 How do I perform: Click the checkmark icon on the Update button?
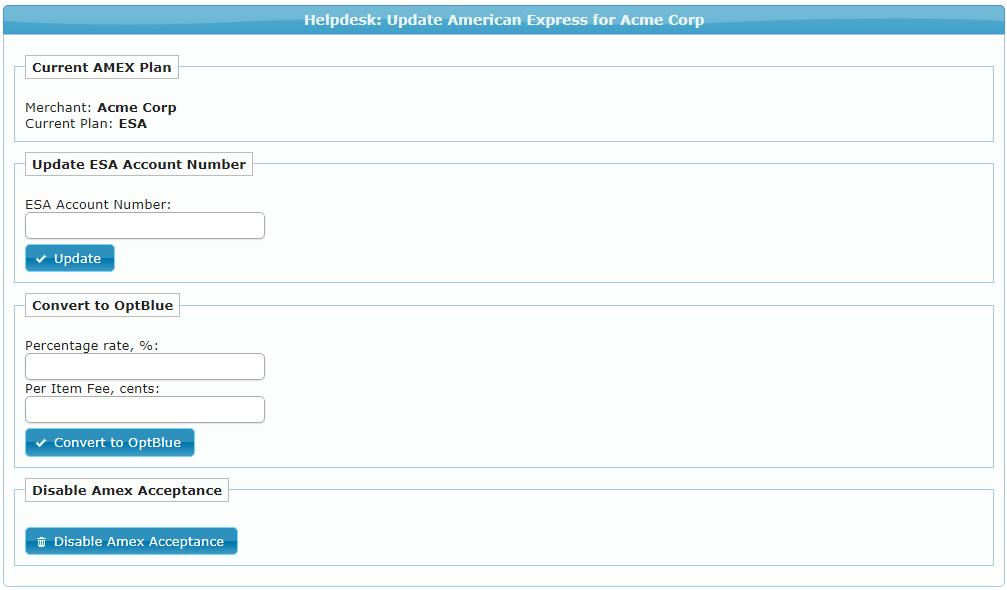click(x=41, y=259)
